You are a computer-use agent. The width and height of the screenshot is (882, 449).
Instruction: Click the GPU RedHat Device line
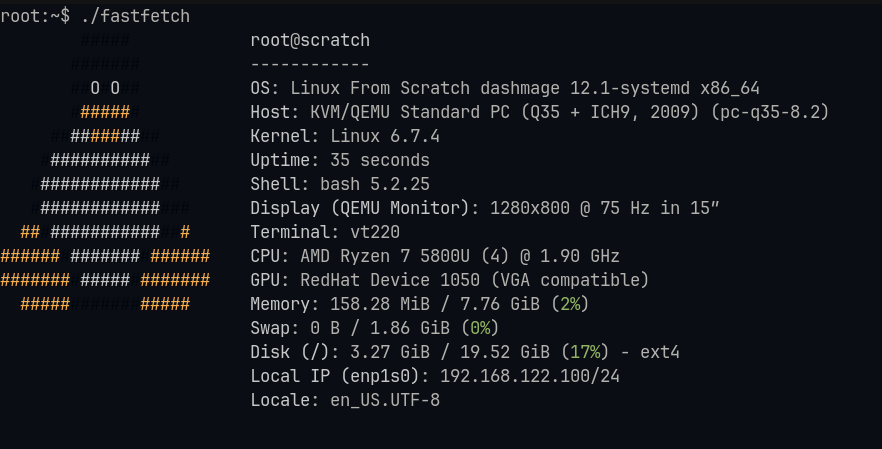[450, 280]
